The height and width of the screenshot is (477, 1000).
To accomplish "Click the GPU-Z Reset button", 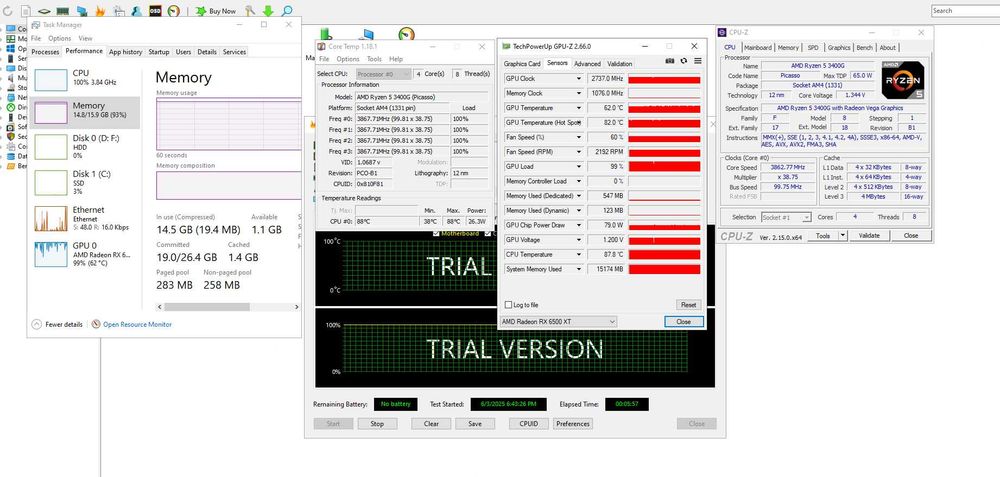I will click(x=688, y=305).
